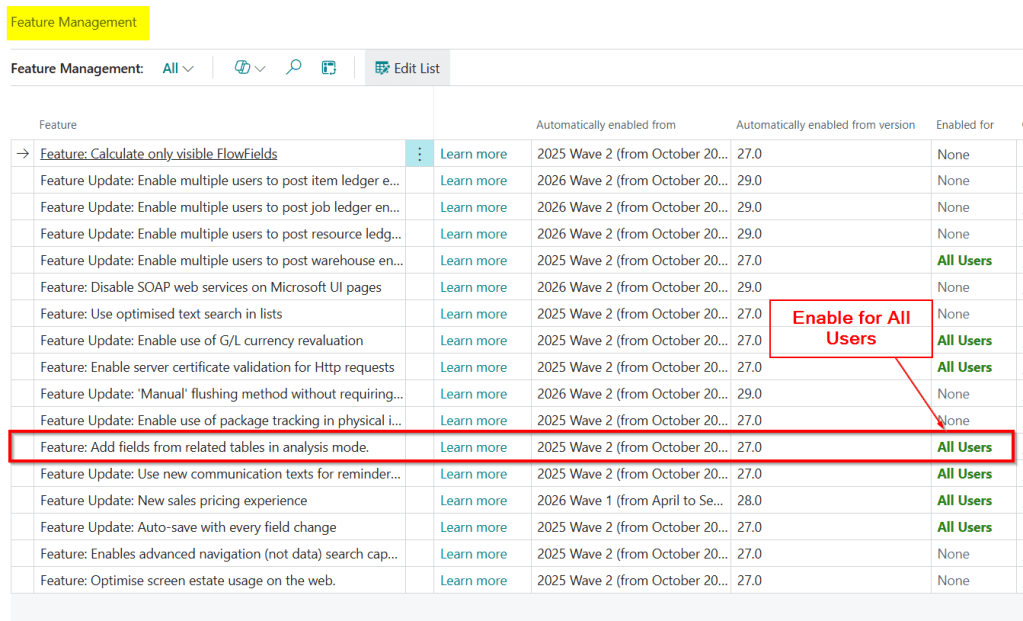Click the row selector arrow on first row
Image resolution: width=1023 pixels, height=621 pixels.
pos(22,154)
